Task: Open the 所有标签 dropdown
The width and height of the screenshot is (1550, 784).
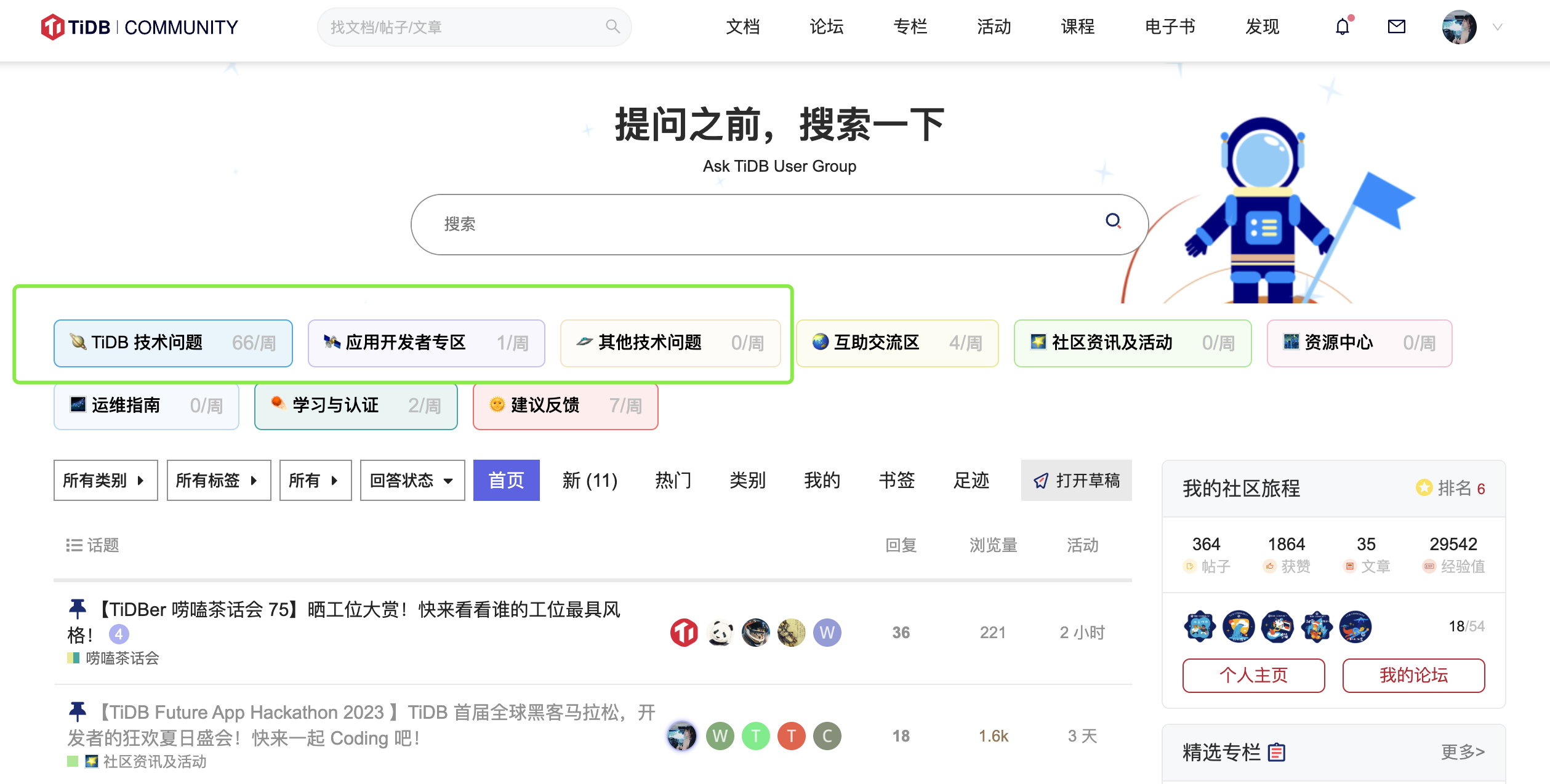Action: tap(218, 480)
